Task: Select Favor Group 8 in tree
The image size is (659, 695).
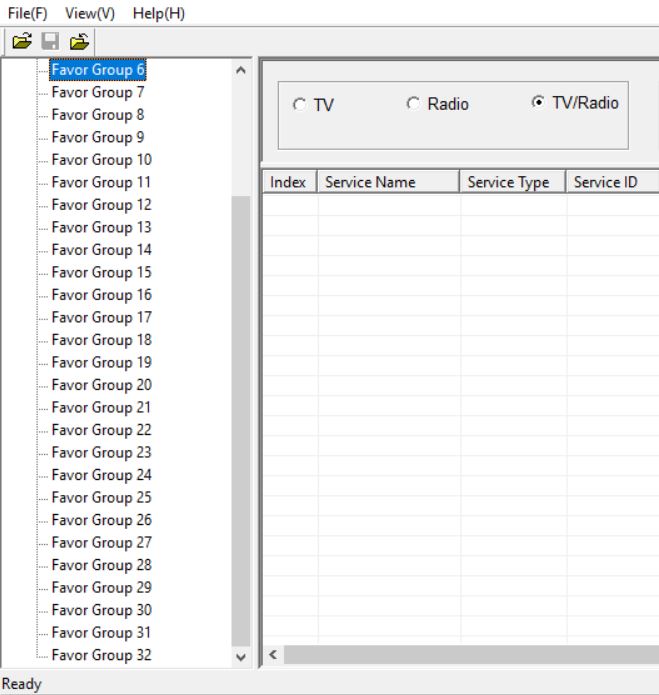Action: click(x=98, y=115)
